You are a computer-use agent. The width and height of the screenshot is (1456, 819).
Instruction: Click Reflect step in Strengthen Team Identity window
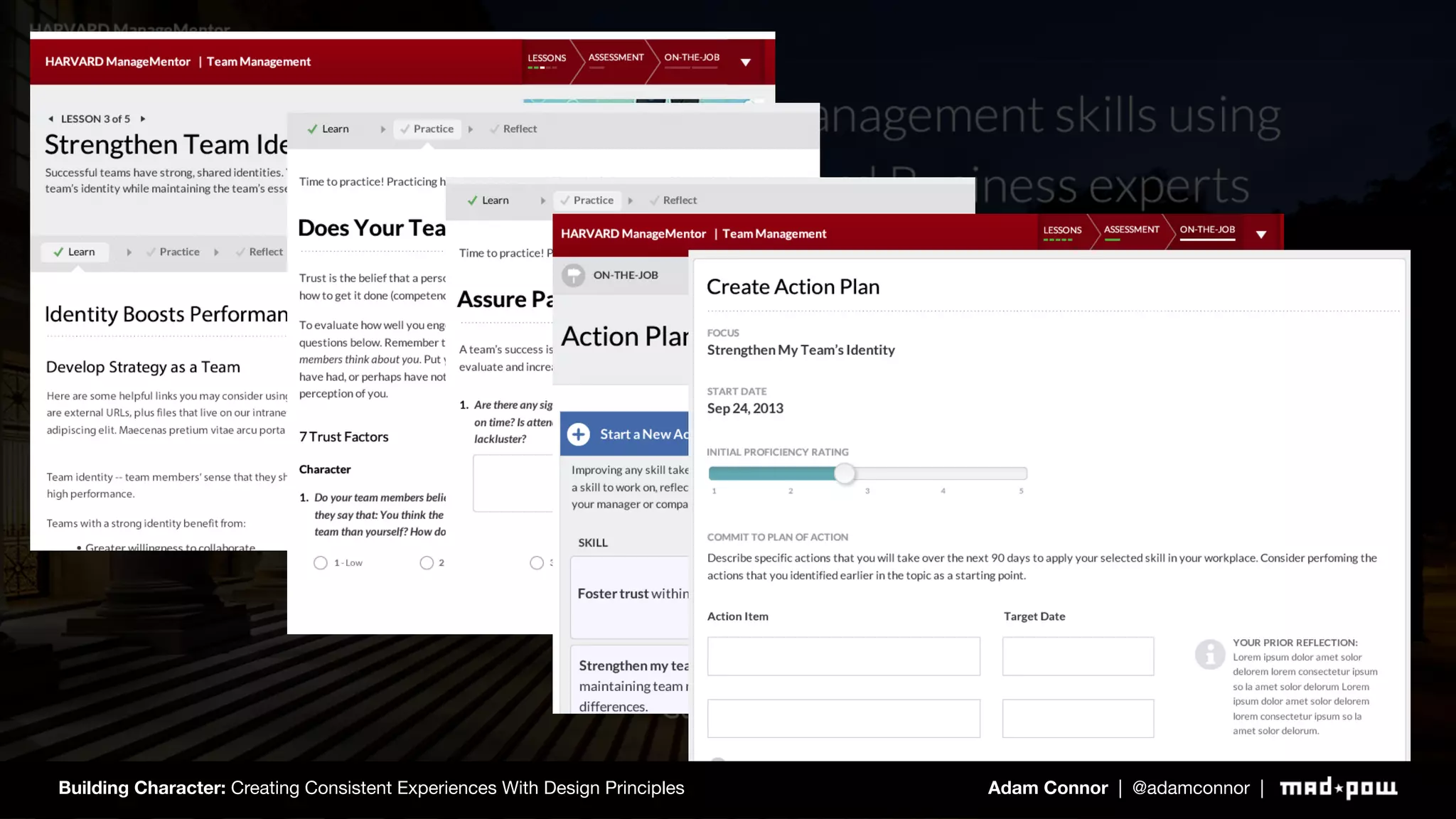[259, 252]
